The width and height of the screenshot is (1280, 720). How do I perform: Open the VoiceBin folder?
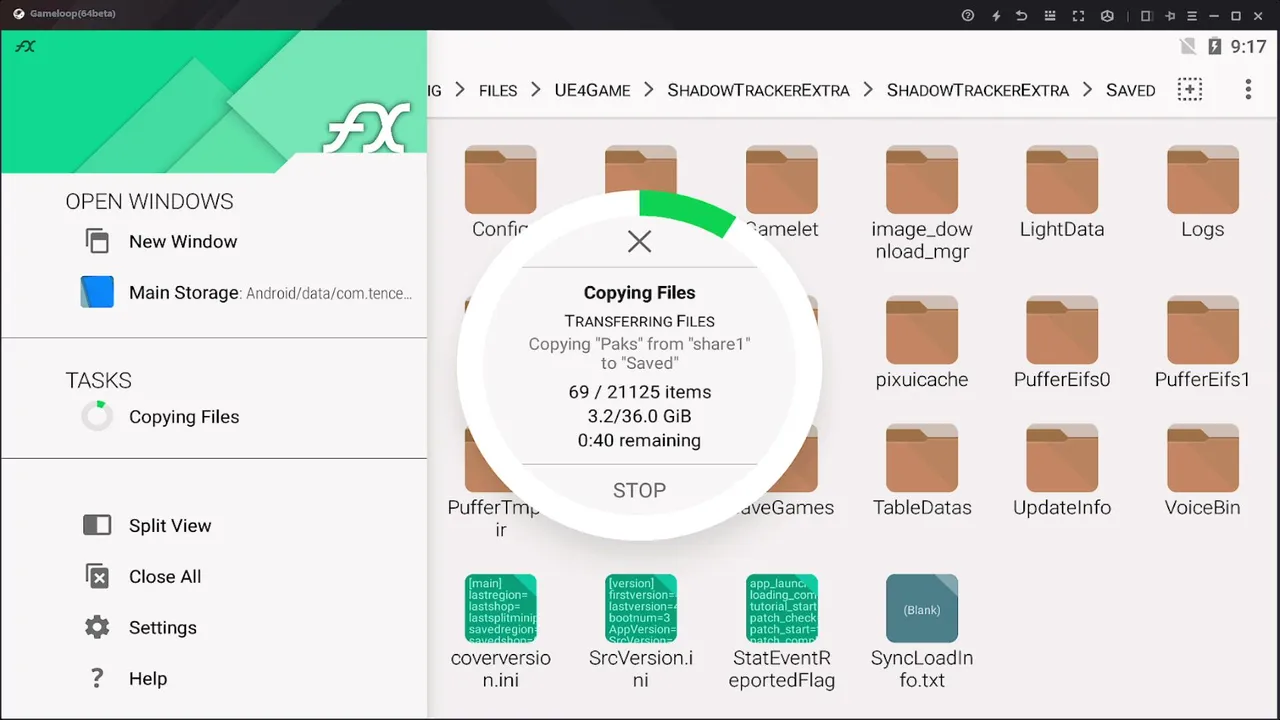click(x=1202, y=471)
